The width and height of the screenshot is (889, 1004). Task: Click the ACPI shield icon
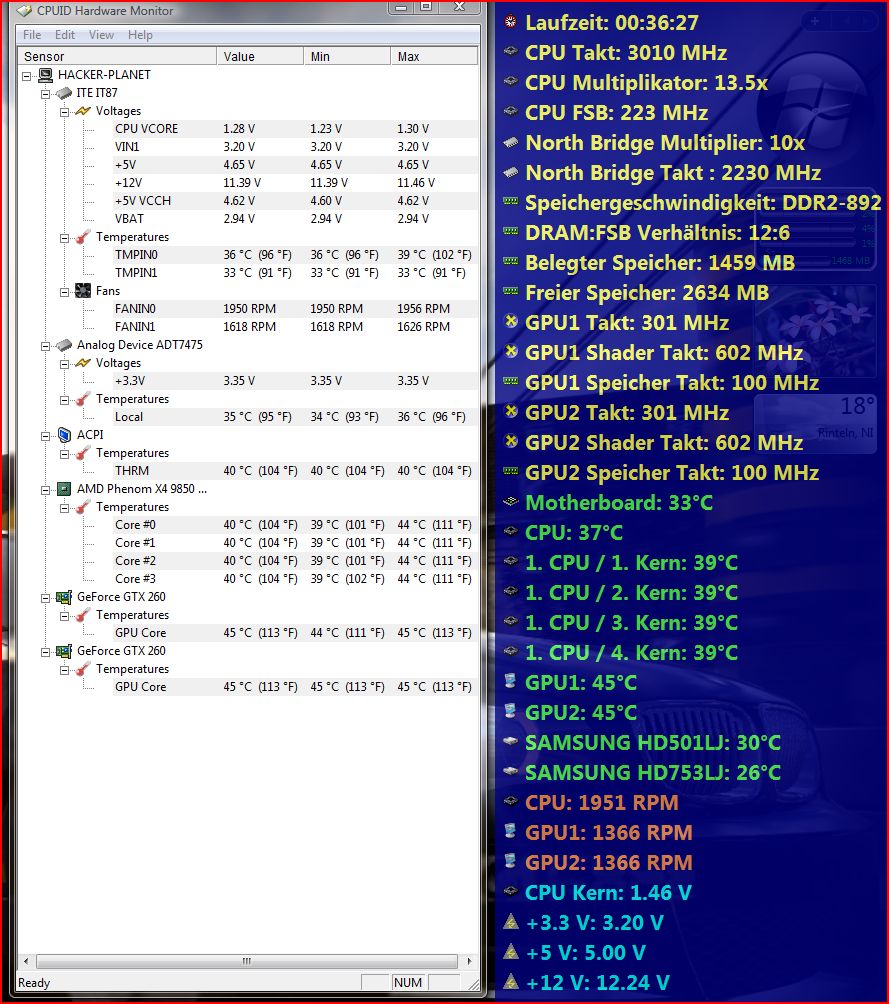(x=64, y=435)
